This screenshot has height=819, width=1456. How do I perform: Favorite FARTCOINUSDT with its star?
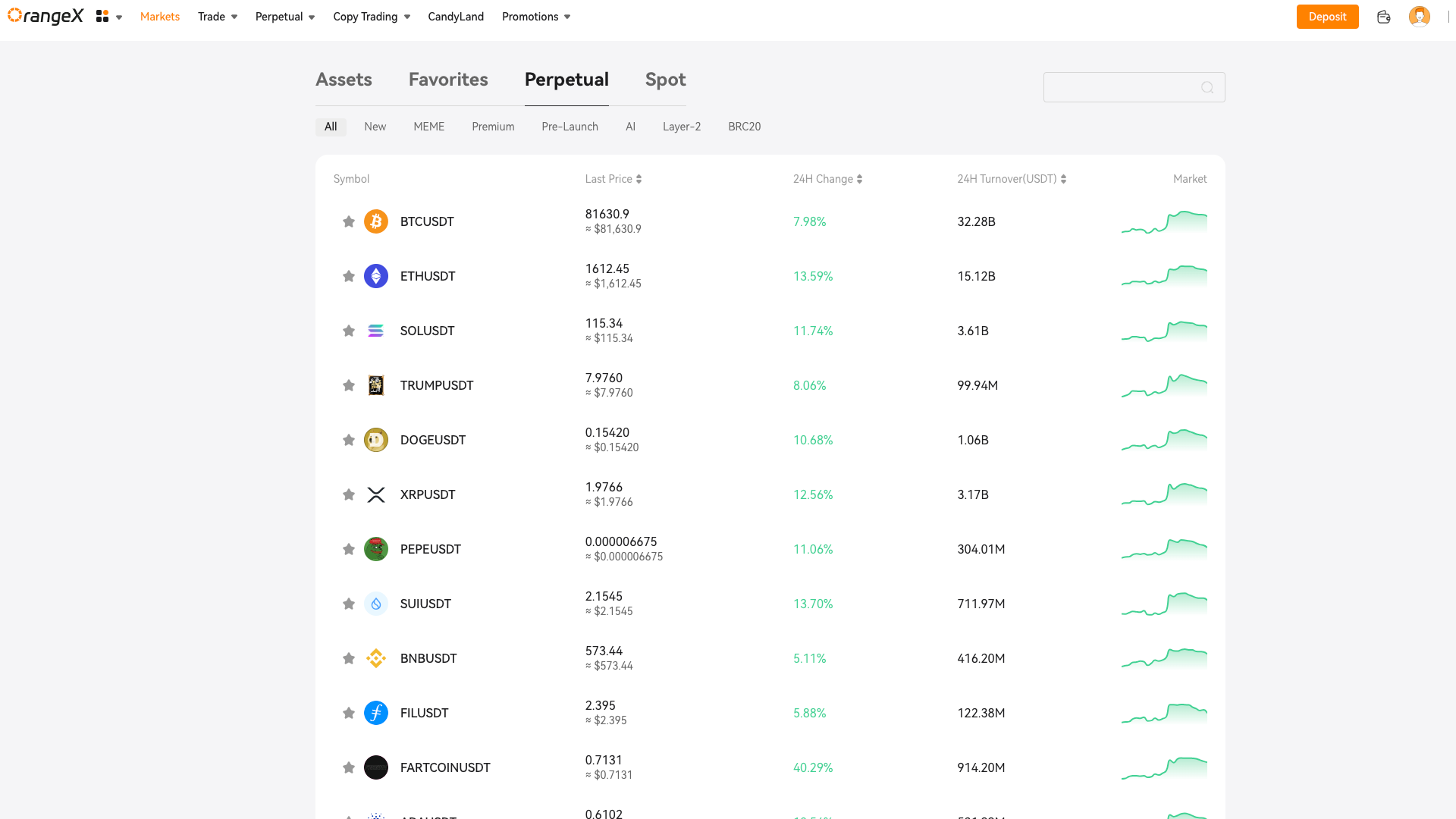pyautogui.click(x=349, y=767)
